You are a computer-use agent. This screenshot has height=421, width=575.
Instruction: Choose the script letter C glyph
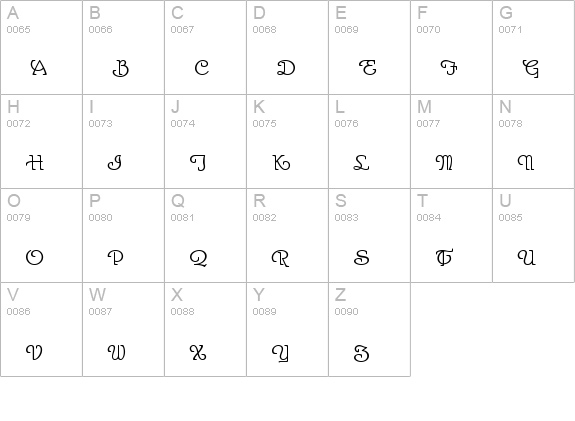click(205, 47)
